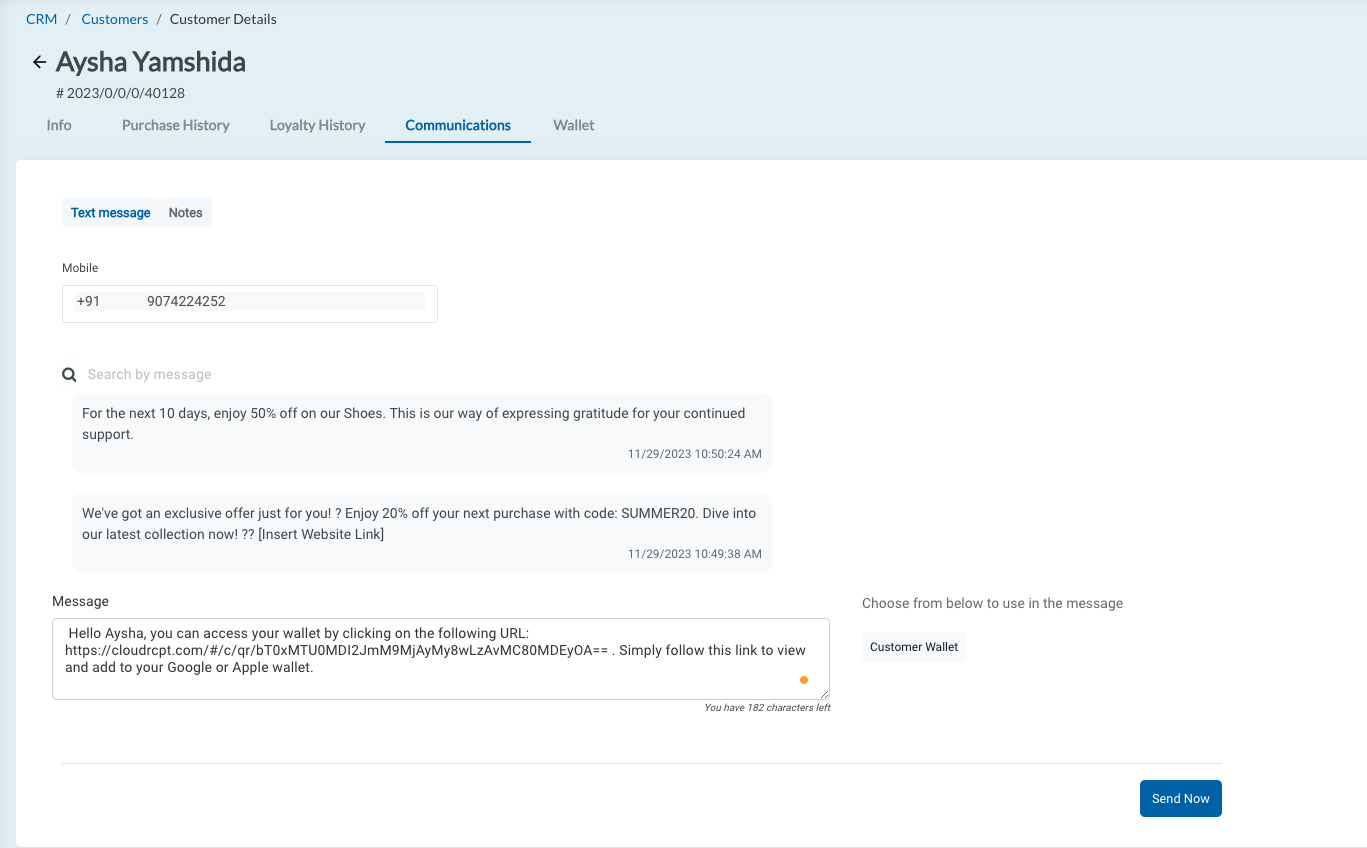
Task: Click the 11/29/2023 10:49:38 AM timestamp
Action: click(695, 554)
